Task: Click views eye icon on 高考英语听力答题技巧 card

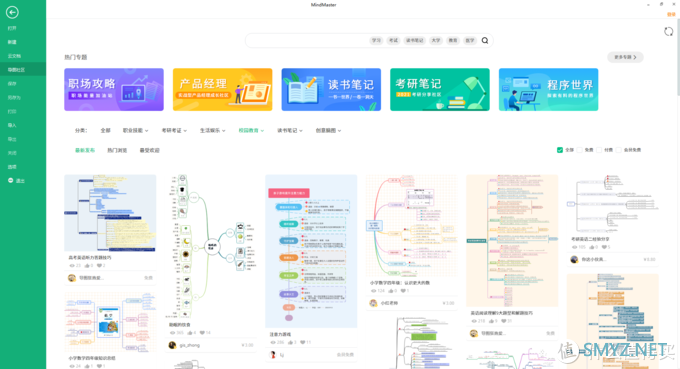Action: [72, 265]
